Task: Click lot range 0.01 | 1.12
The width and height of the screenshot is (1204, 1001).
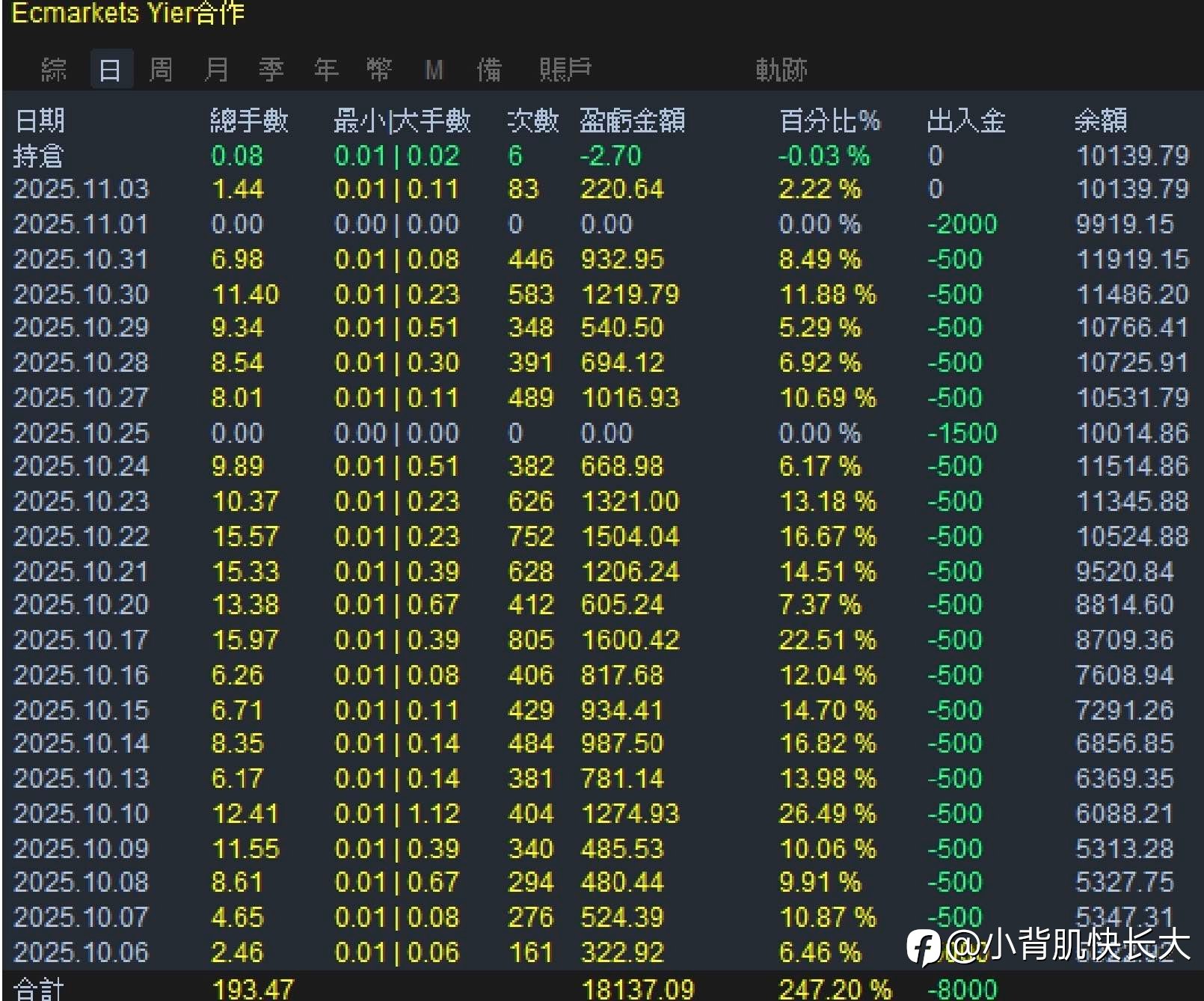Action: tap(397, 814)
